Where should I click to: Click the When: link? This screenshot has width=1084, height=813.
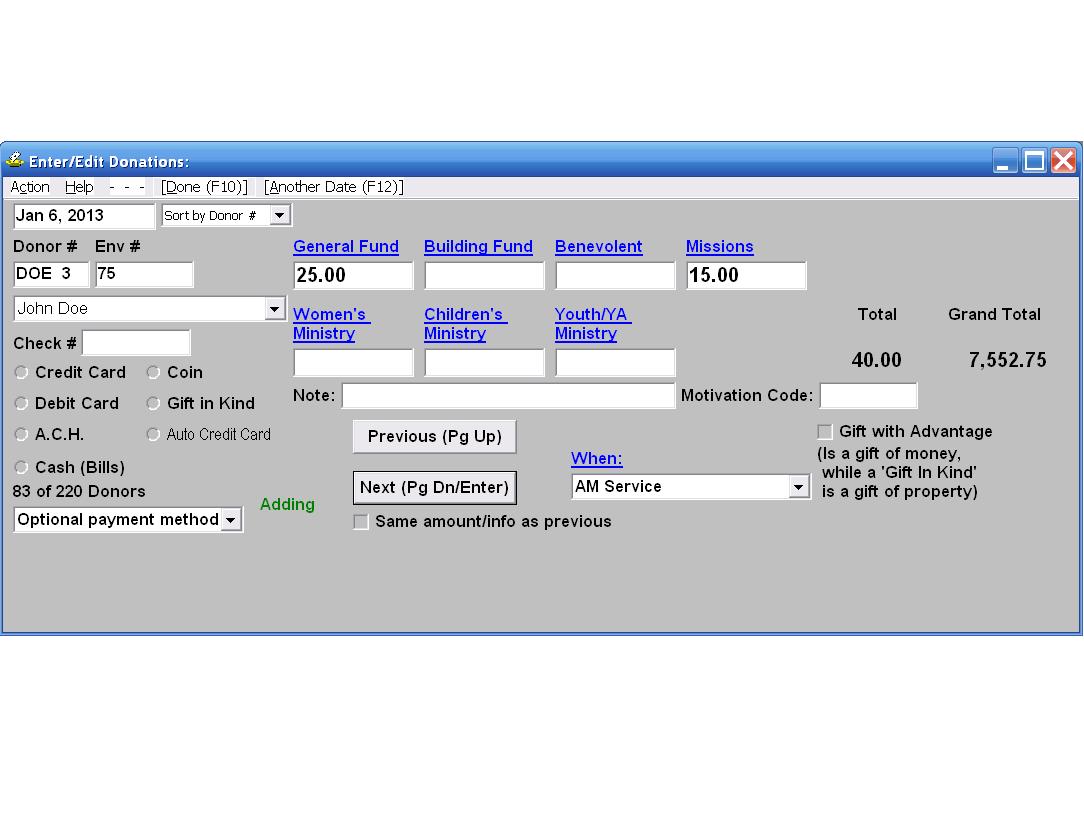click(x=597, y=458)
